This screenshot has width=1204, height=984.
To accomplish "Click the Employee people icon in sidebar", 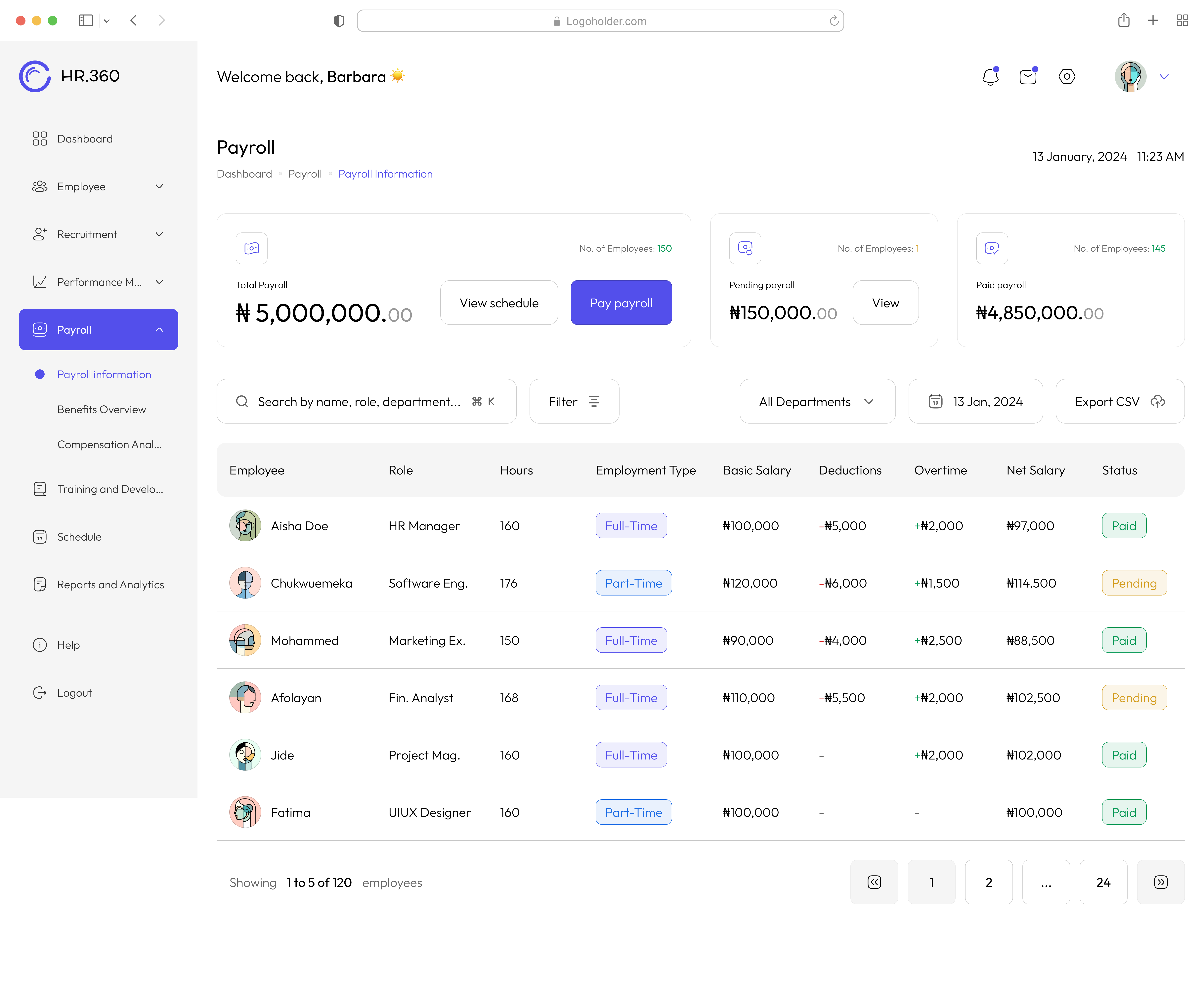I will point(40,186).
